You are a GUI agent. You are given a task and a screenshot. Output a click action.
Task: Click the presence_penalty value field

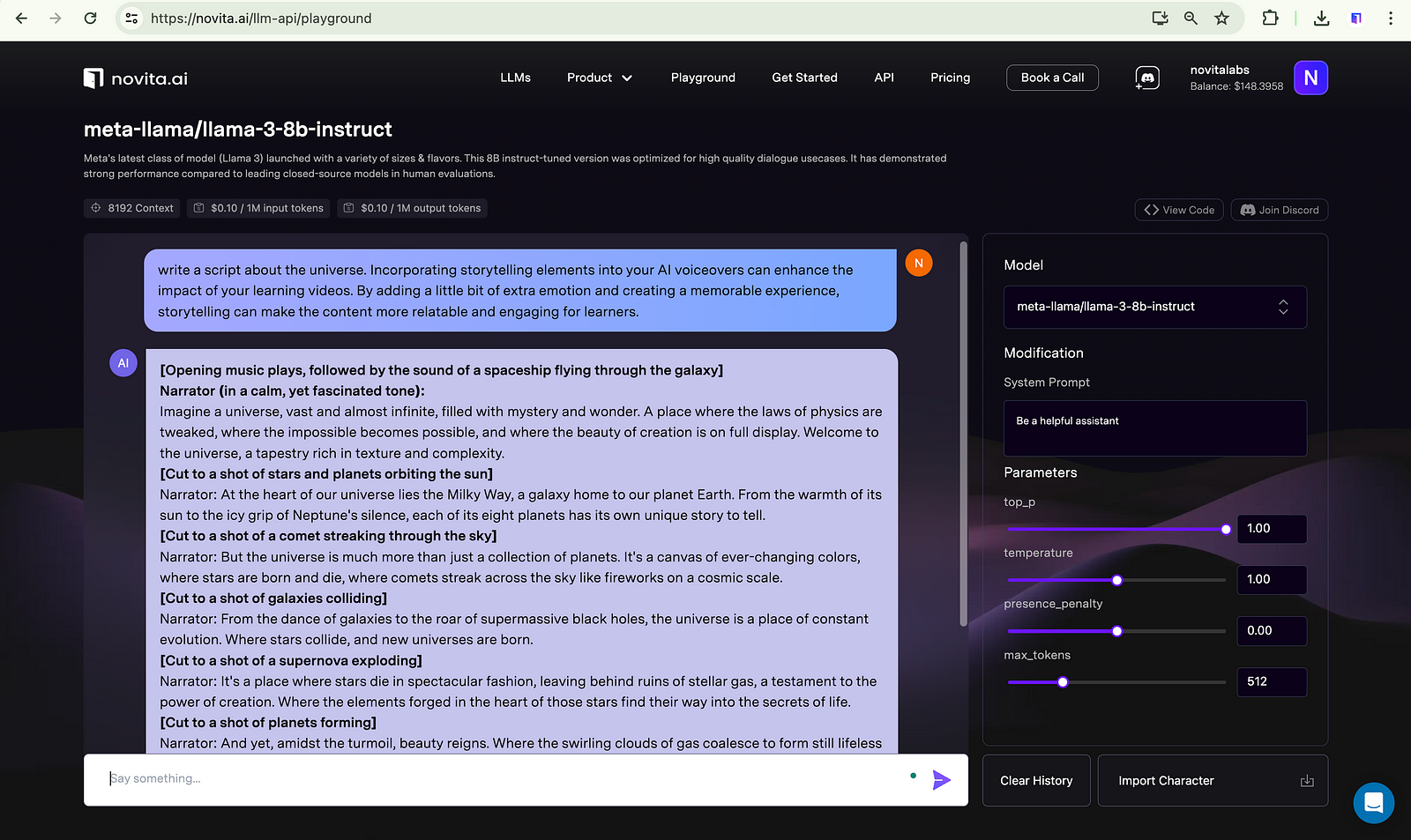pos(1272,631)
